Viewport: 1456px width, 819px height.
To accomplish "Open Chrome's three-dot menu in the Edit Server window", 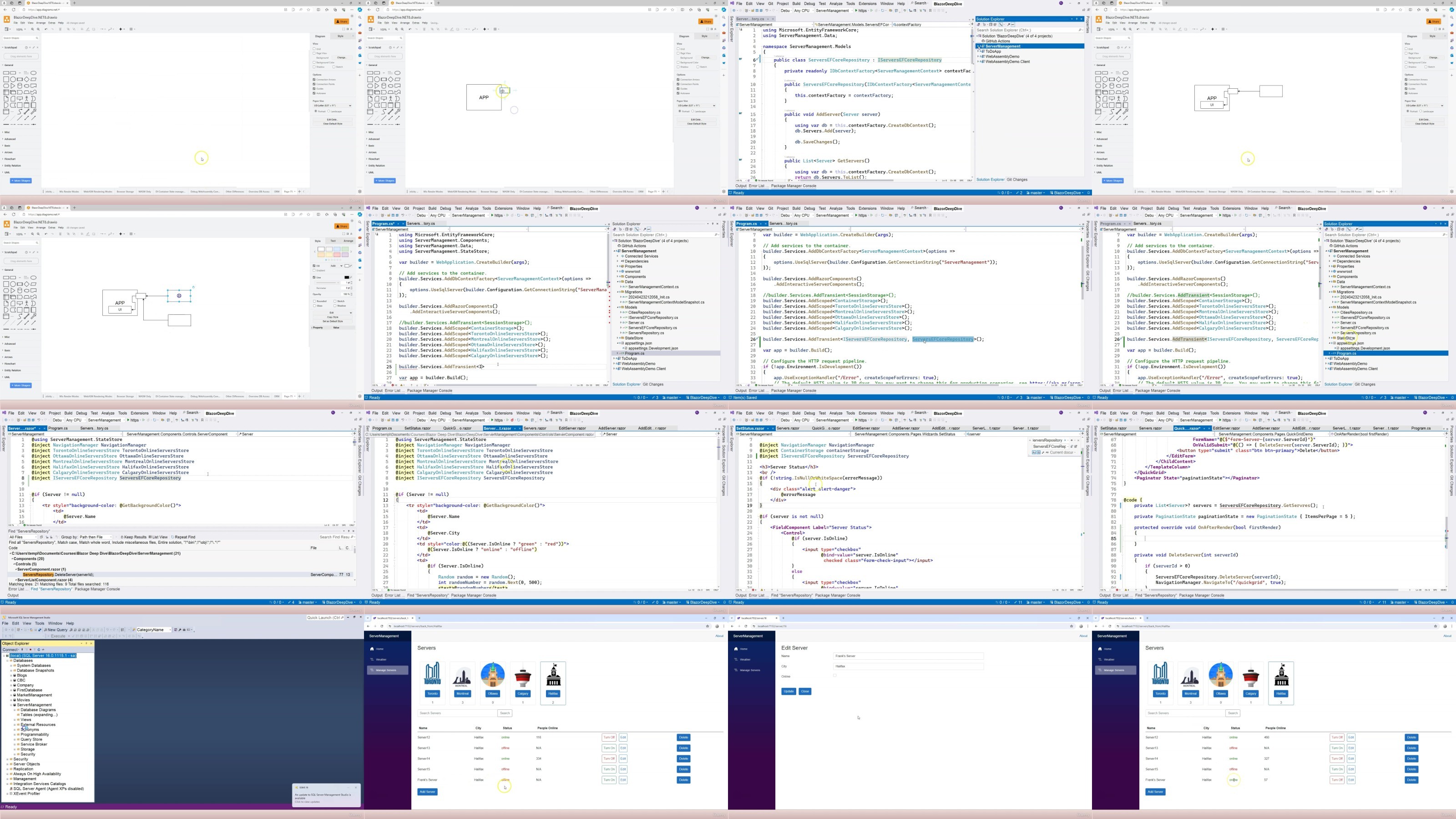I will click(x=1087, y=626).
